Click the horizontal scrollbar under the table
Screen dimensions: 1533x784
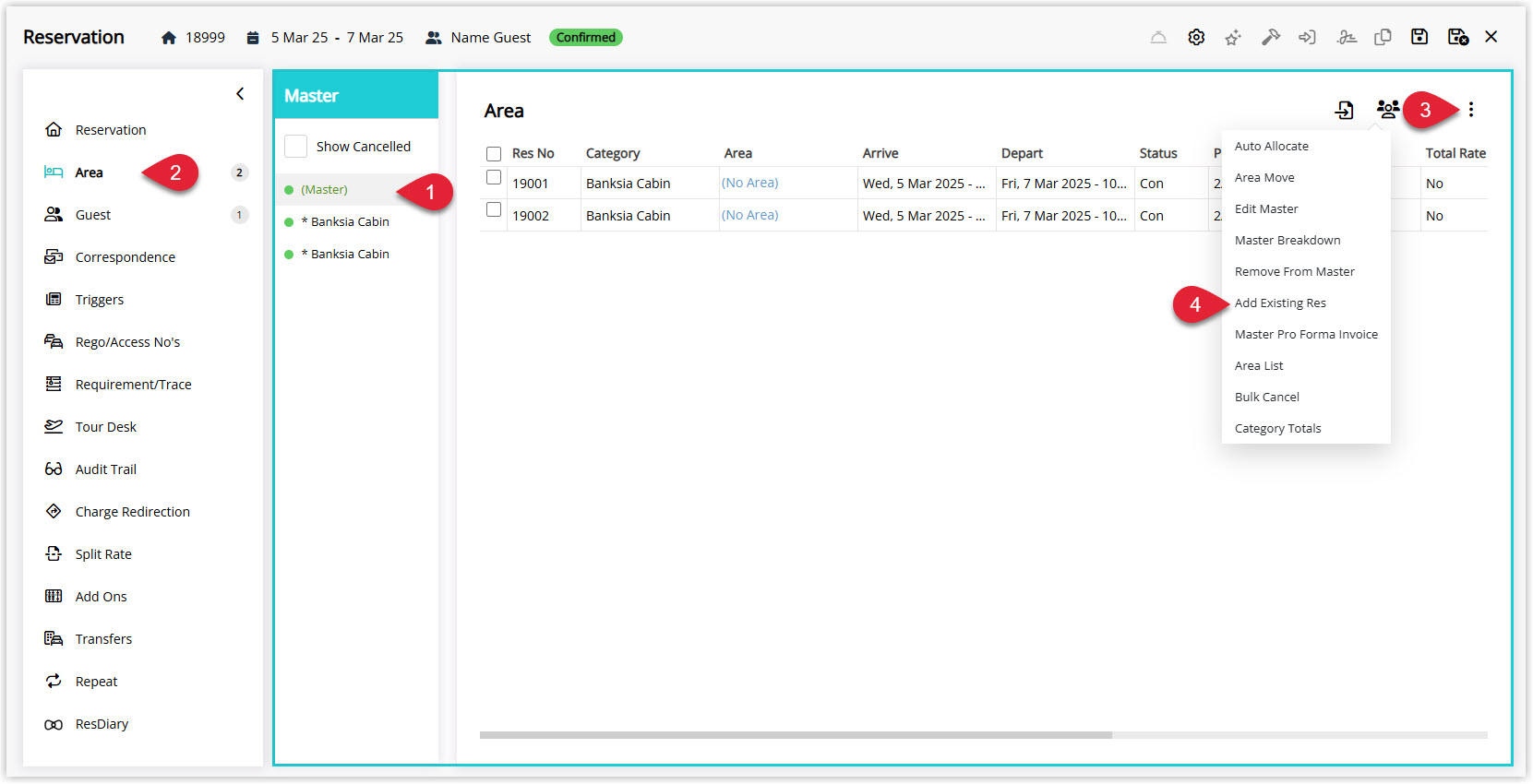(796, 735)
